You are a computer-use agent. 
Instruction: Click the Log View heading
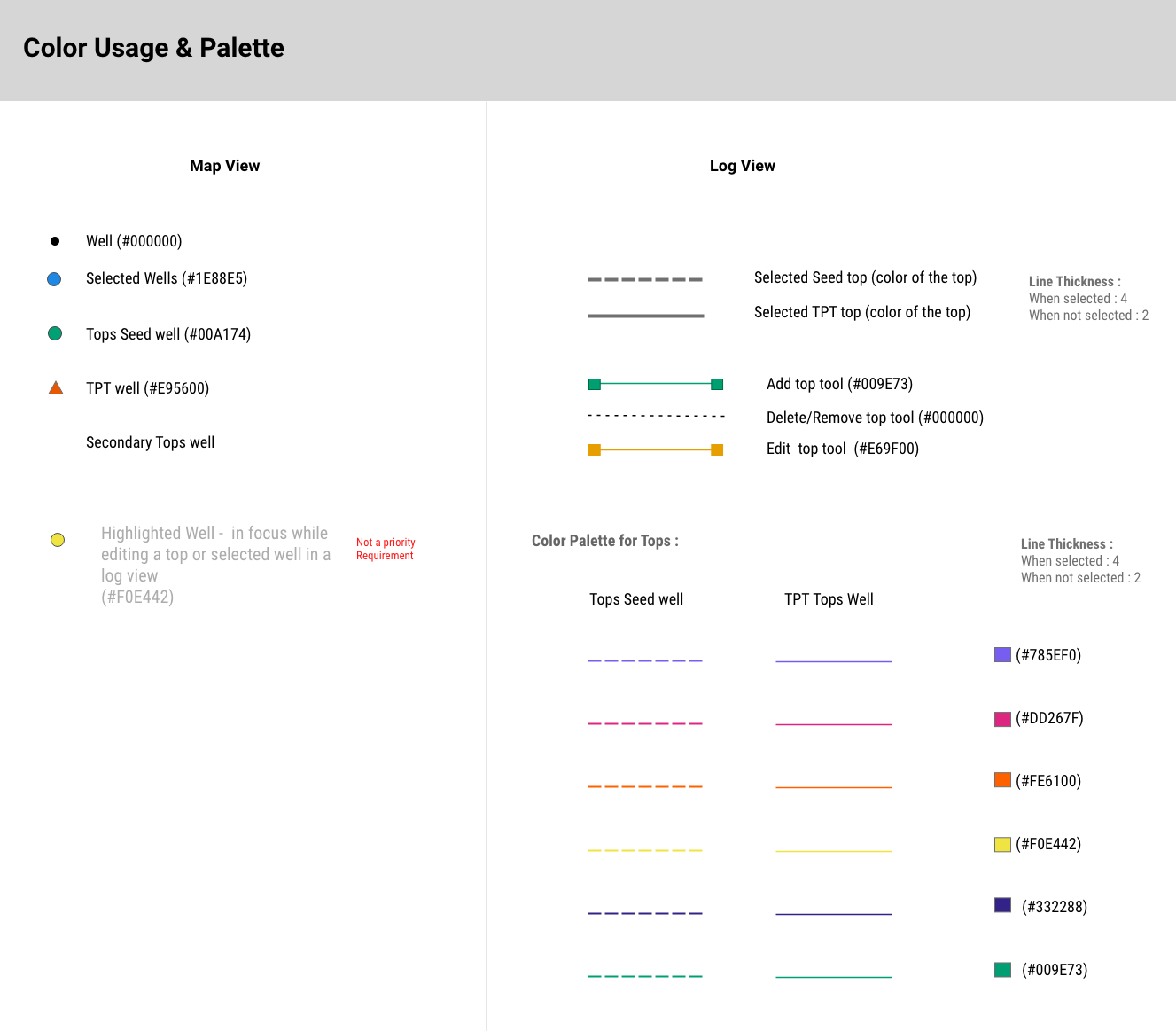pyautogui.click(x=742, y=166)
